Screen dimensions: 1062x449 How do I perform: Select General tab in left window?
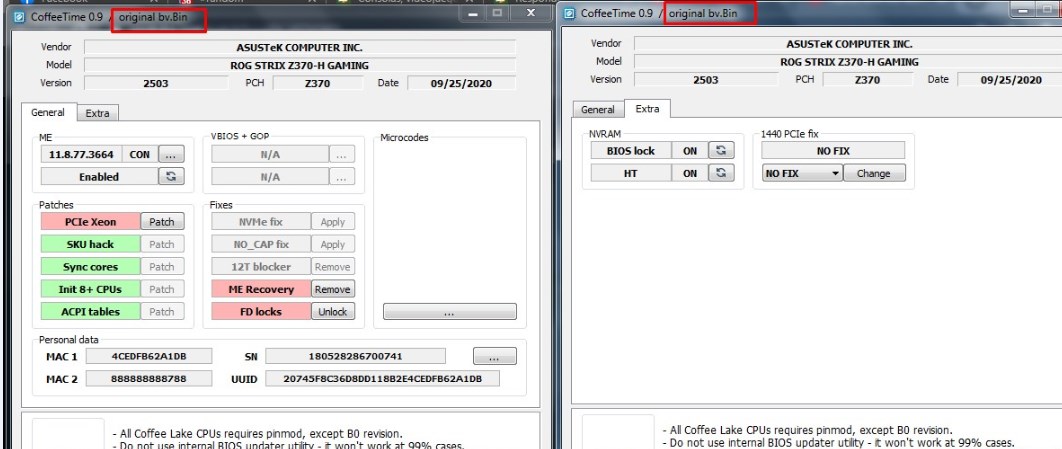pyautogui.click(x=48, y=112)
